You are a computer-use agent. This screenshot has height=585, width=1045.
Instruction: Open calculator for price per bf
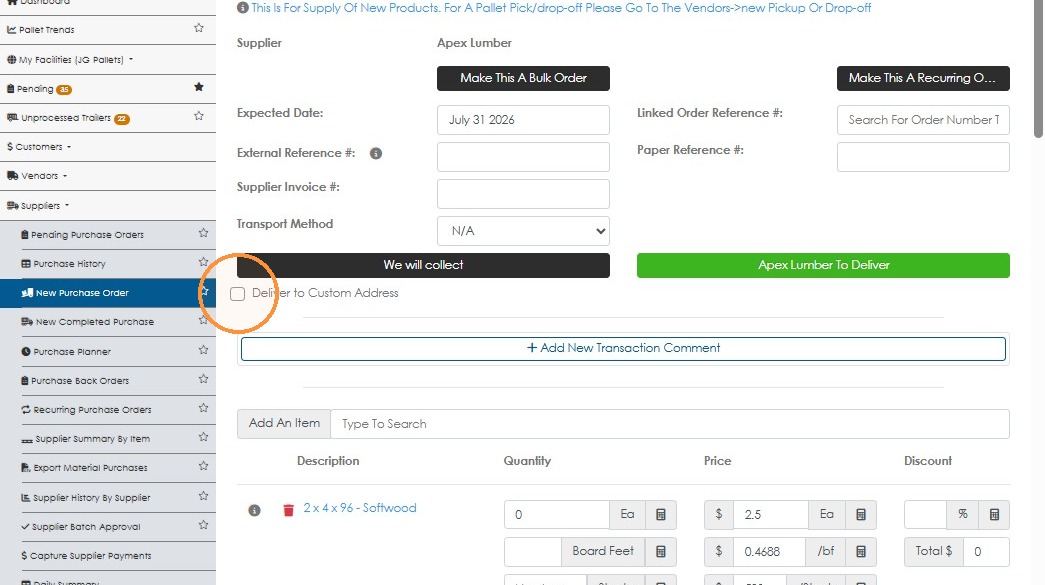[x=860, y=551]
